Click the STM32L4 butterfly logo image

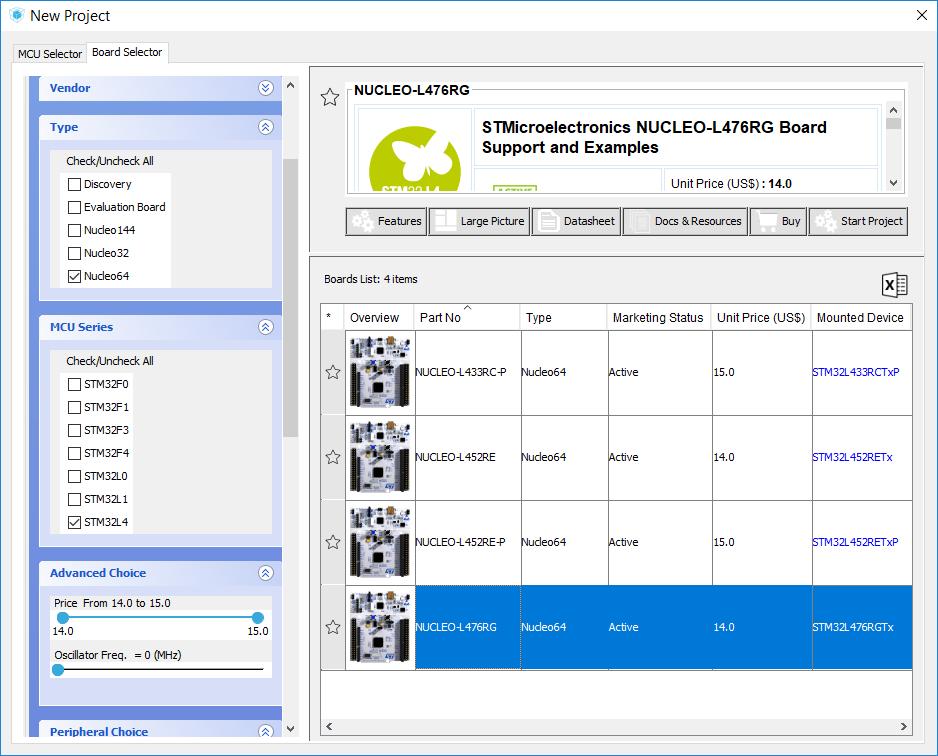coord(415,158)
